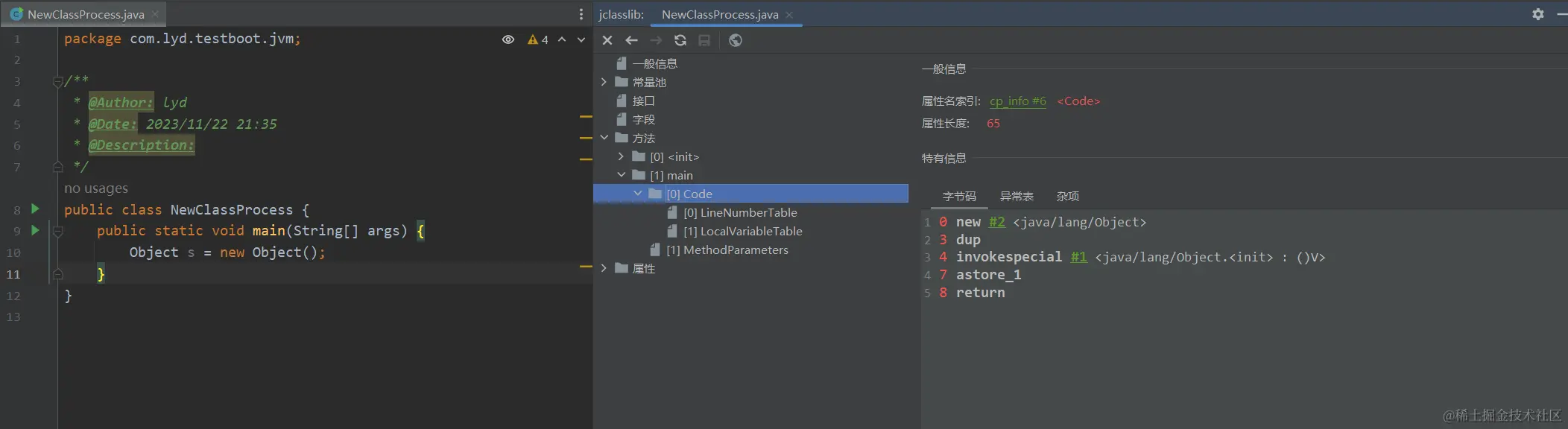Follow the #1 constant pool link

point(1078,257)
